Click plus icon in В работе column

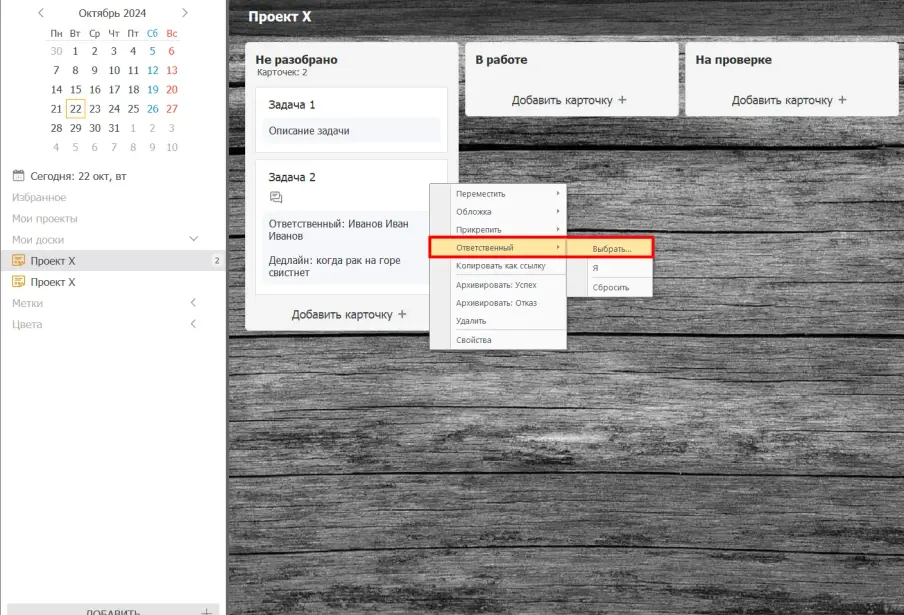click(x=622, y=100)
